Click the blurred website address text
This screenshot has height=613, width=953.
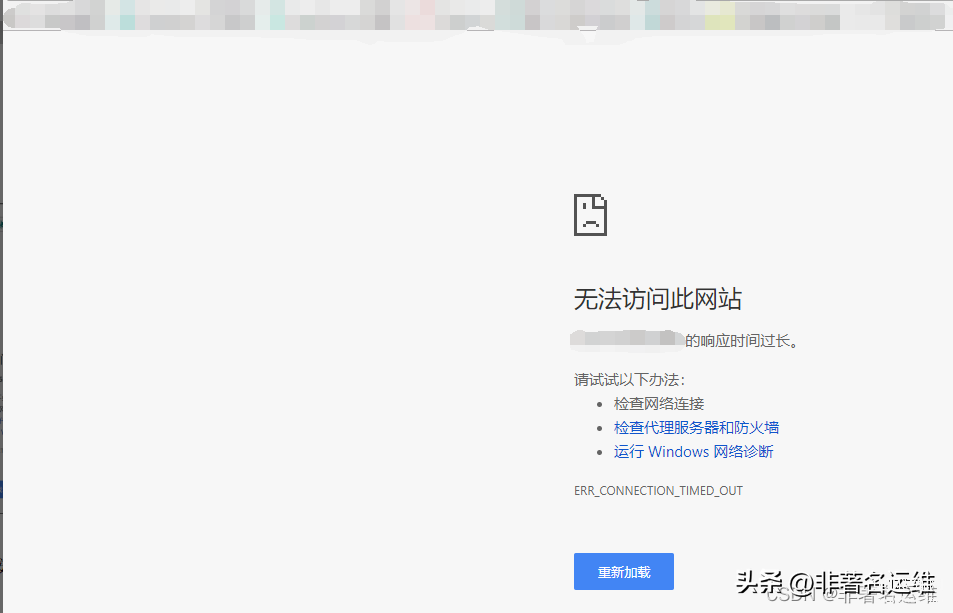(626, 339)
